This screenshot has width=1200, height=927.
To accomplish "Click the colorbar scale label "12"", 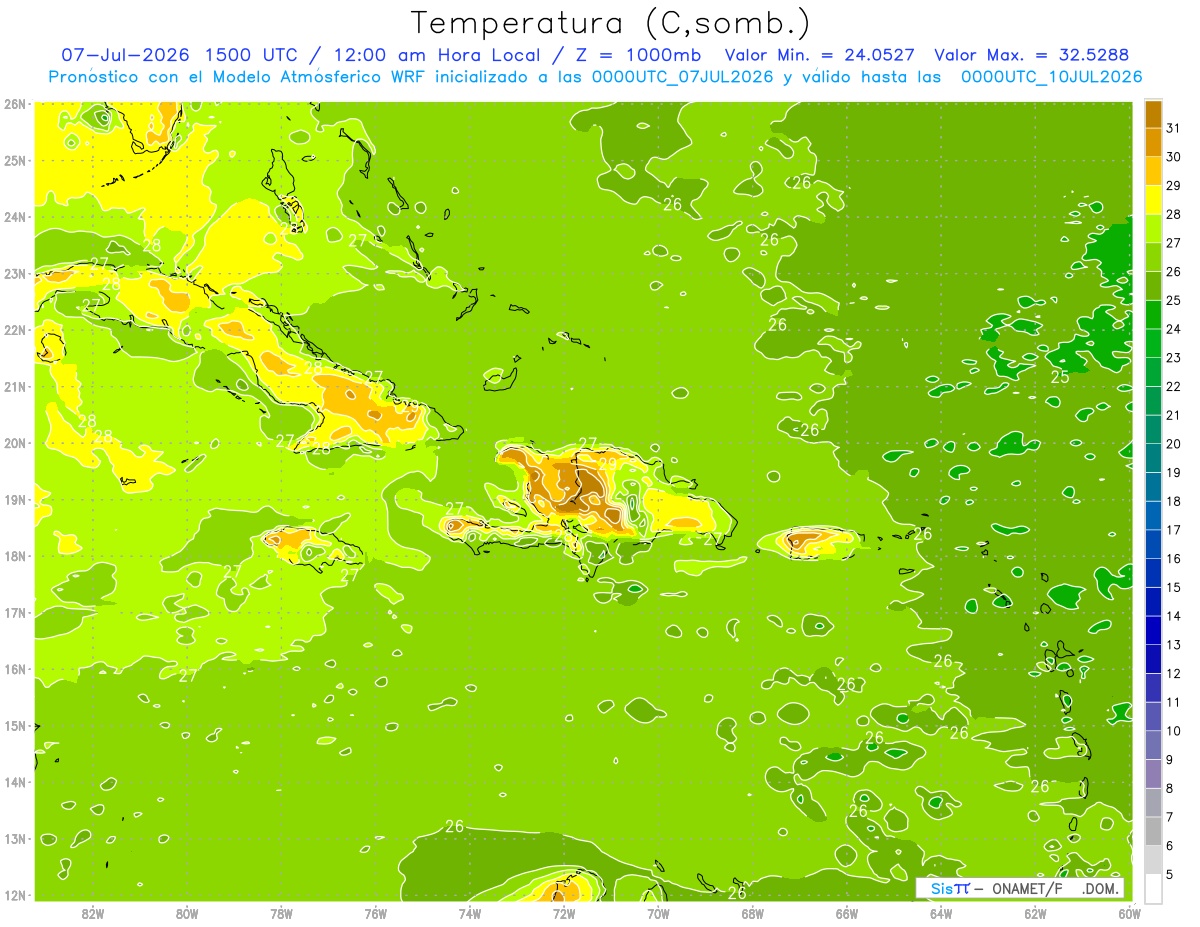I will click(1173, 674).
